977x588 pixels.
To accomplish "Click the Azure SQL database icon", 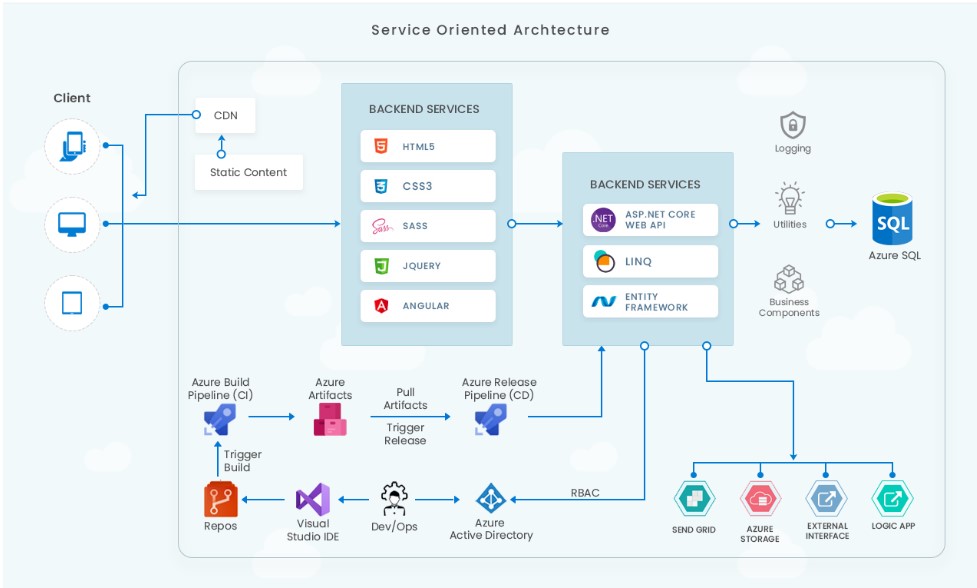I will point(894,219).
